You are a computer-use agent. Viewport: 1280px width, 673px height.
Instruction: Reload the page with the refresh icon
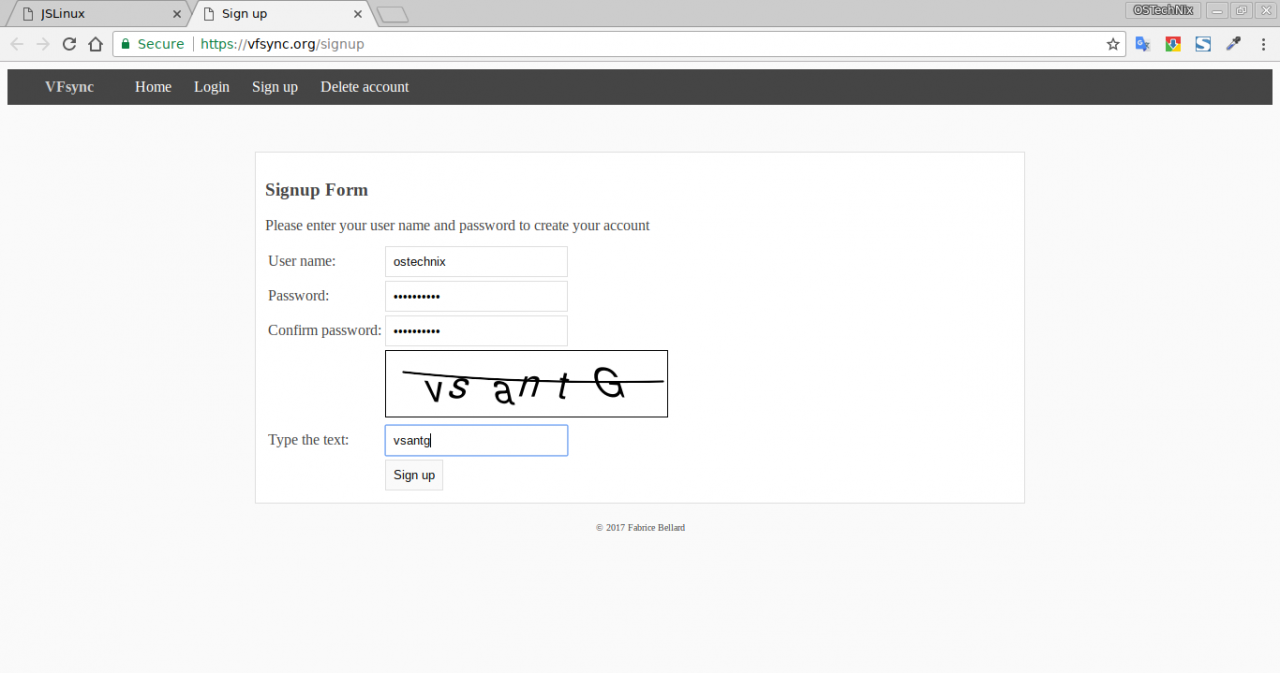point(69,44)
